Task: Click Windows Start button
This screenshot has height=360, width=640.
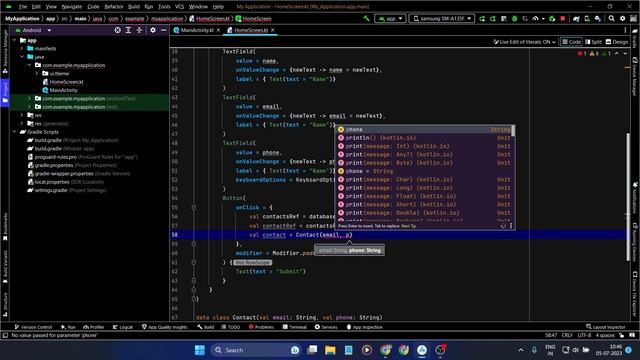Action: point(200,350)
